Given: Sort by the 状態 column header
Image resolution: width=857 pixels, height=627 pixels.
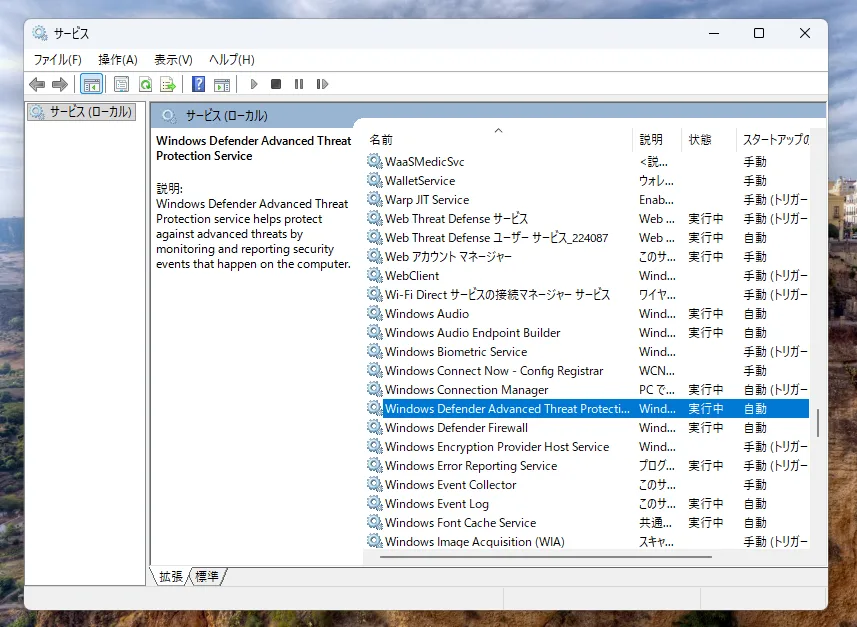Looking at the screenshot, I should 709,140.
